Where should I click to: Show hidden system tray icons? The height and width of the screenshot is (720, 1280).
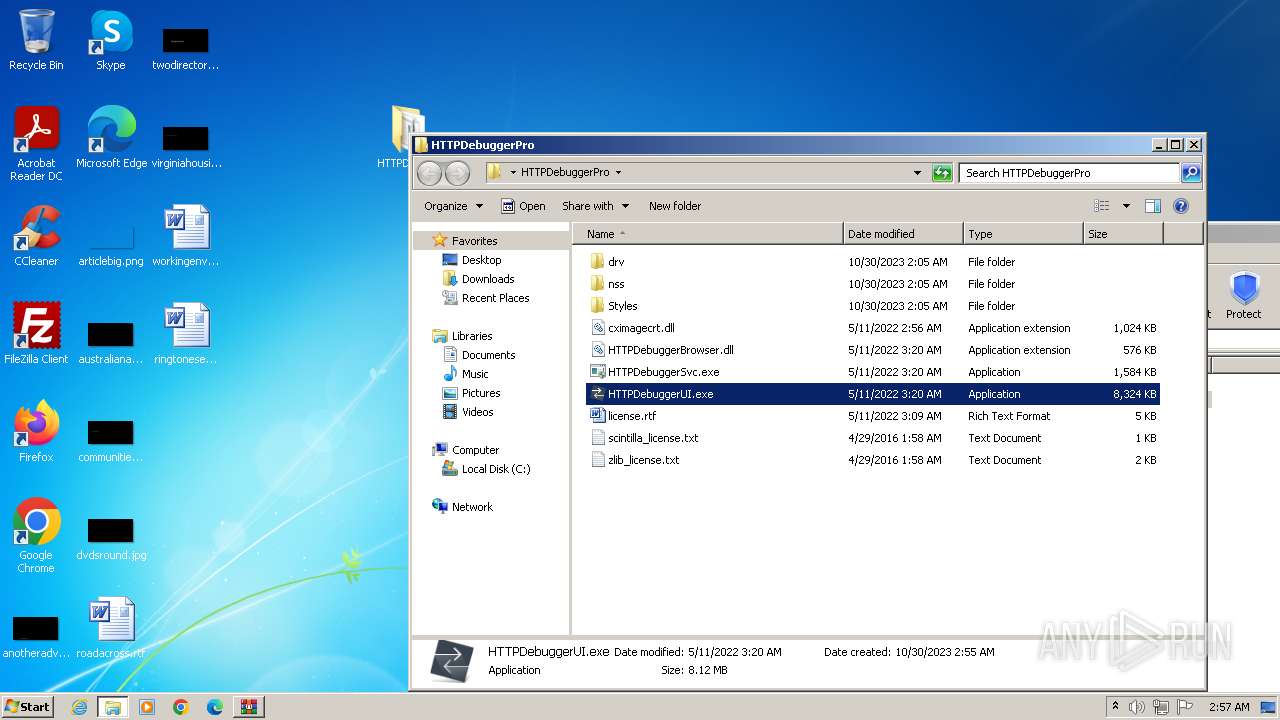point(1115,706)
